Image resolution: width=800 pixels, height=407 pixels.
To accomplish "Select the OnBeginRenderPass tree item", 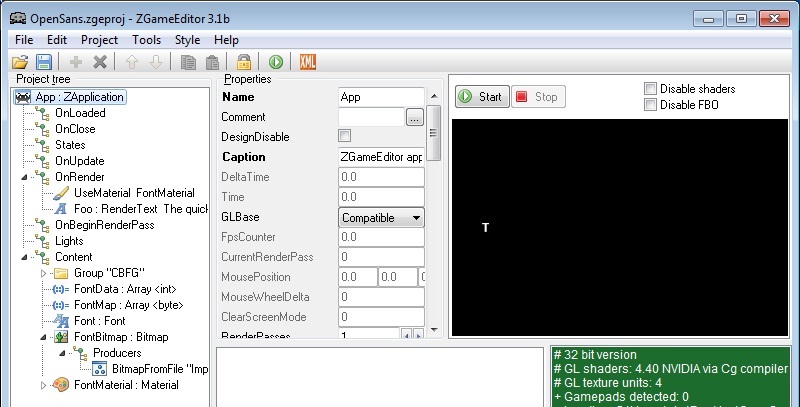I will click(x=105, y=225).
